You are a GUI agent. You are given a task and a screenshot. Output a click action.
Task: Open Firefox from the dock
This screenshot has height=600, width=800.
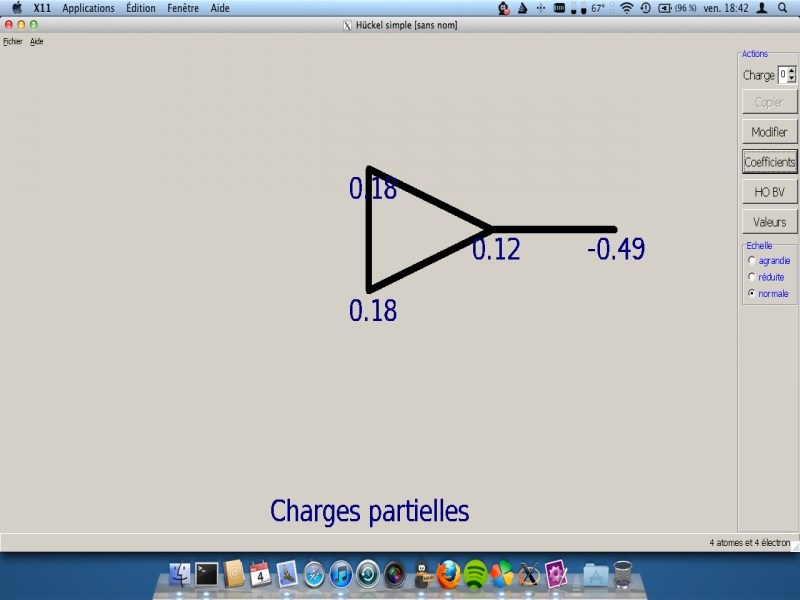tap(448, 574)
